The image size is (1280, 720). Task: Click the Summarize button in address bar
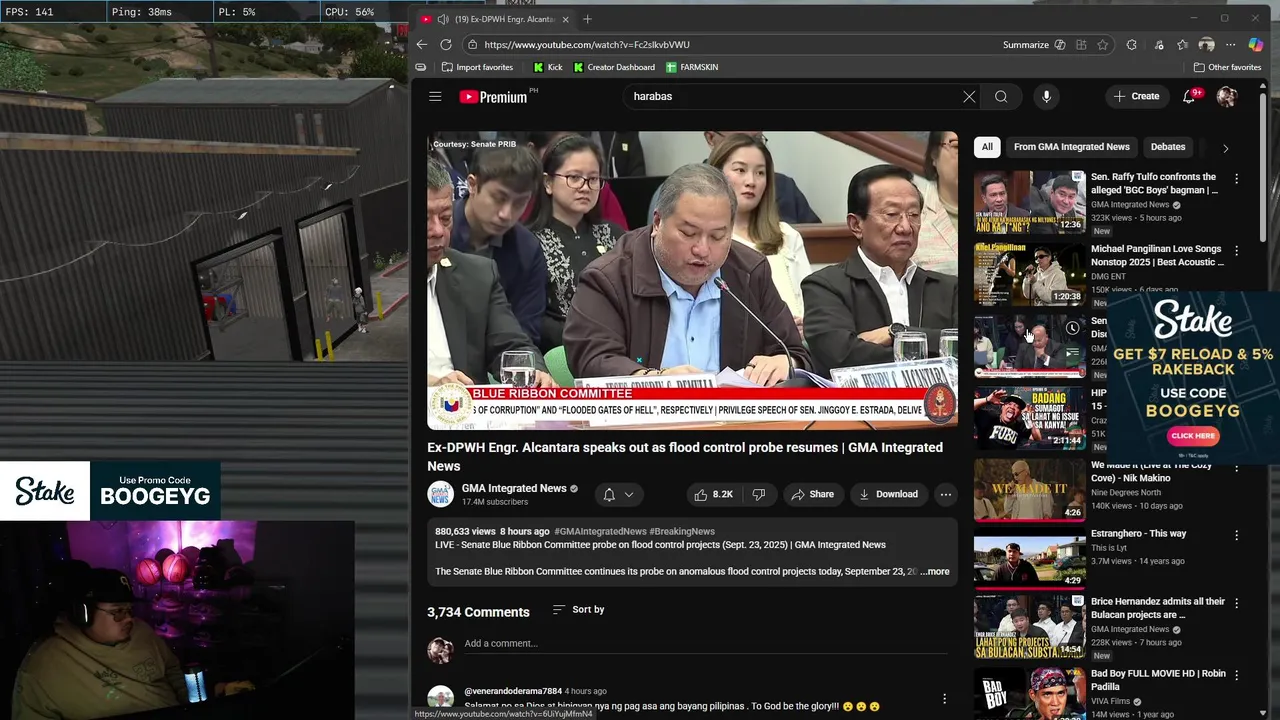pos(1034,44)
